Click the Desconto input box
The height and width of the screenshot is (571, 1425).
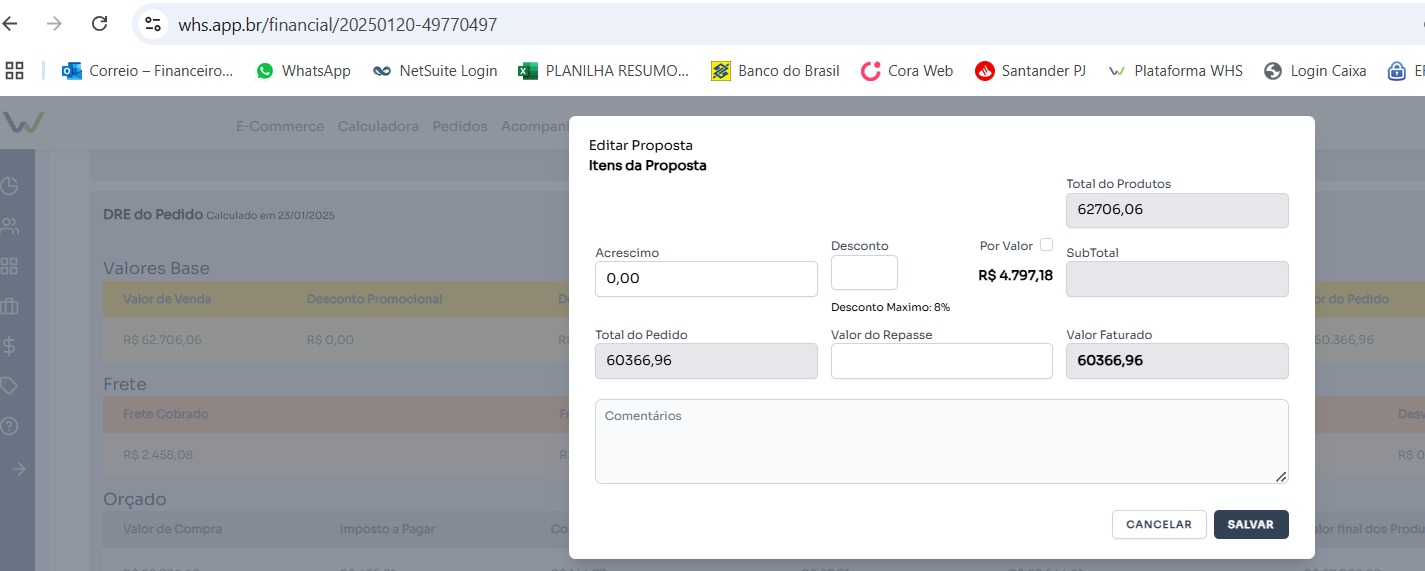click(864, 273)
